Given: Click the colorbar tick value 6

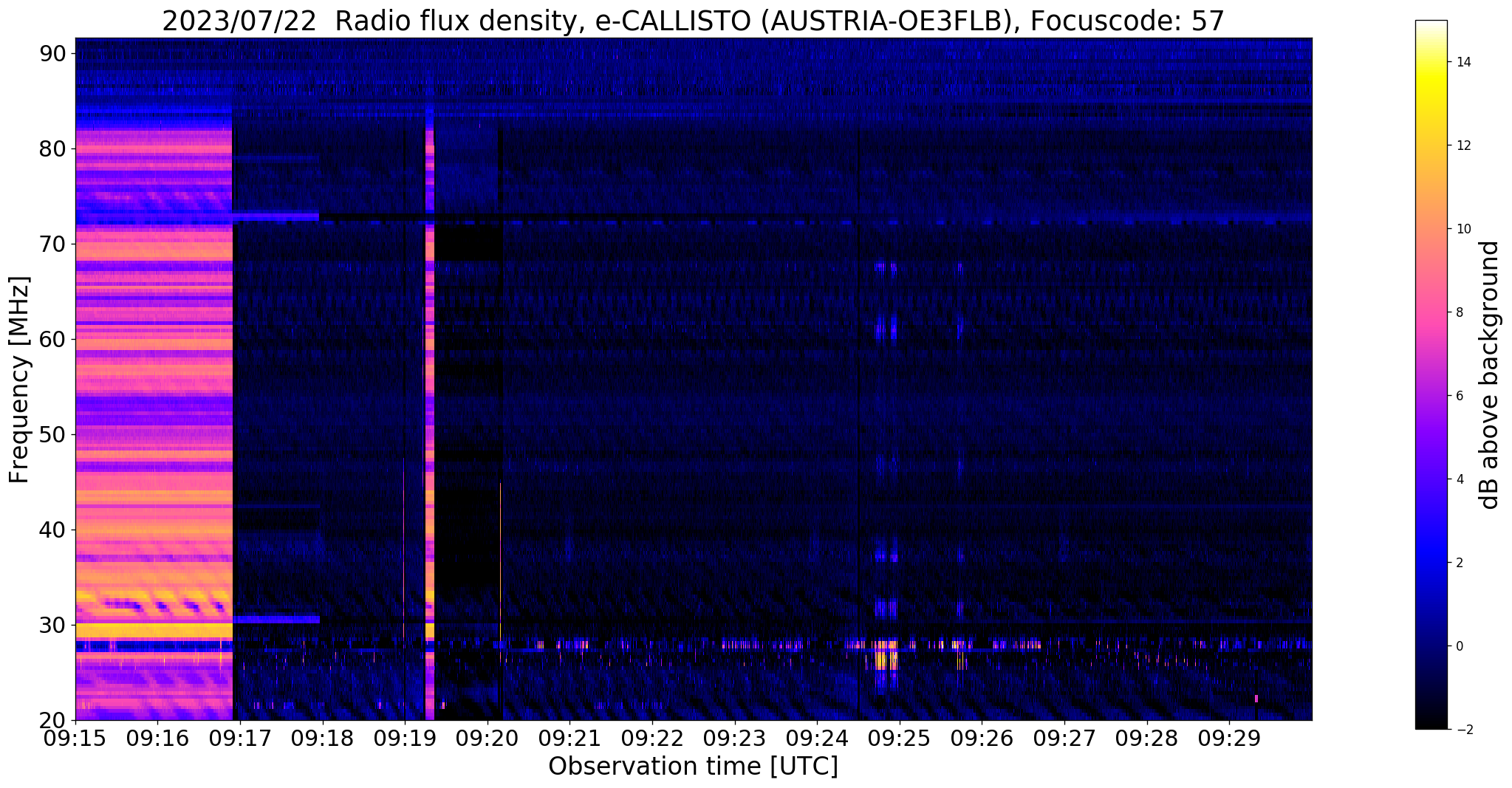Looking at the screenshot, I should pyautogui.click(x=1459, y=396).
